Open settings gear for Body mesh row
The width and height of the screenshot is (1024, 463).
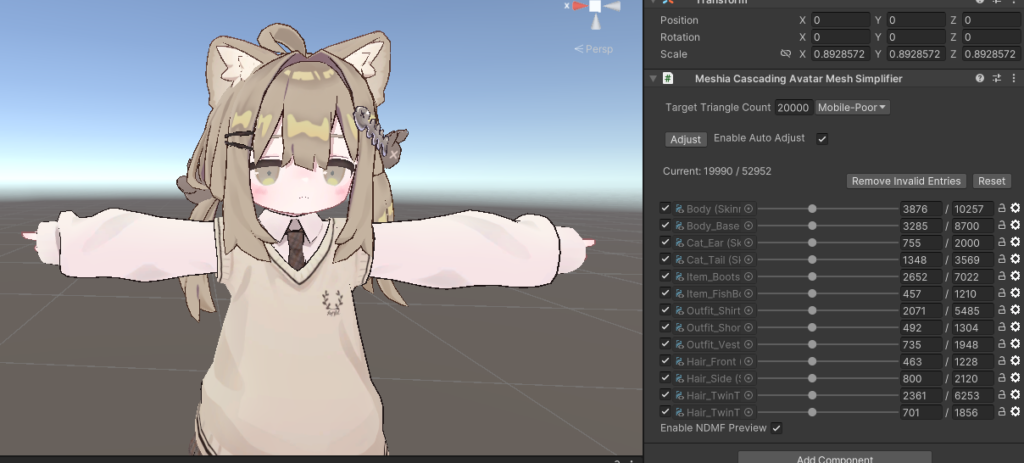[x=1015, y=209]
